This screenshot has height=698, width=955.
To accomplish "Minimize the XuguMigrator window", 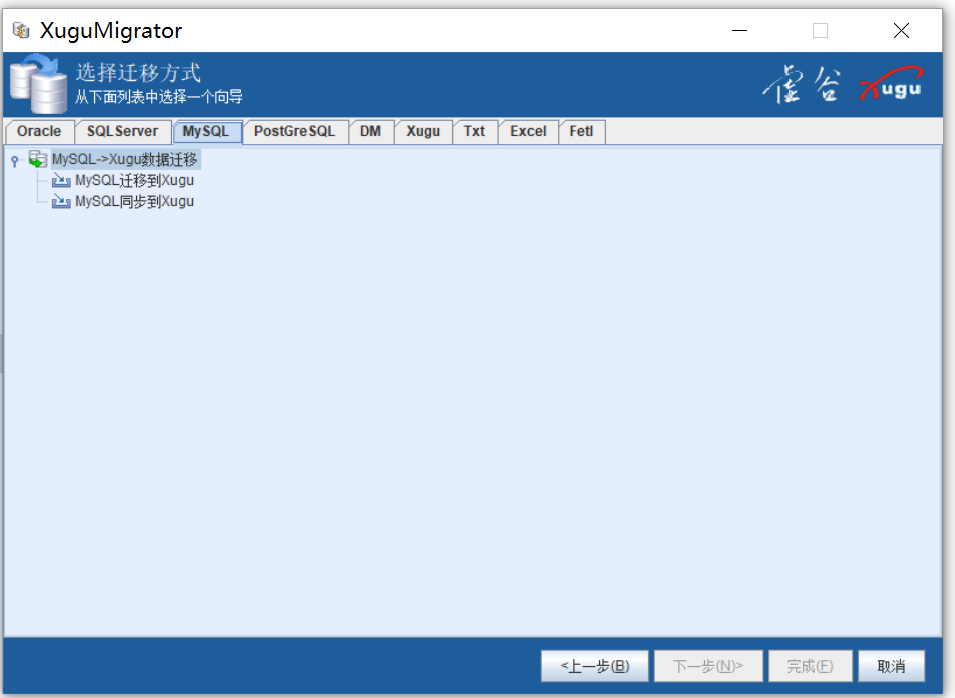I will pos(739,30).
